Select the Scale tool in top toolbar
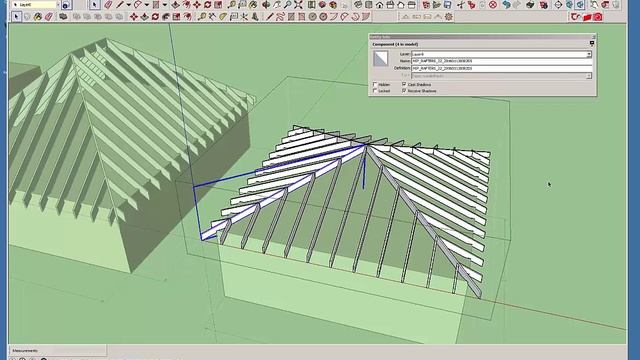Viewport: 640px width, 360px height. pos(218,5)
